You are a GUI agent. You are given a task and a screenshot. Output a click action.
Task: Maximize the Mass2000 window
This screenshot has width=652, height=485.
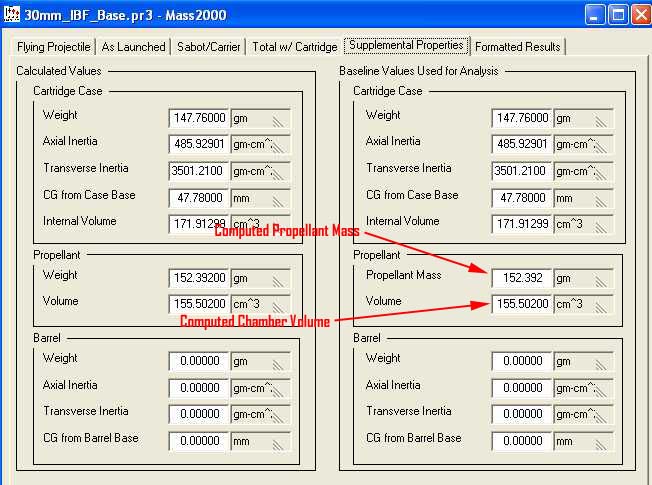tap(617, 14)
